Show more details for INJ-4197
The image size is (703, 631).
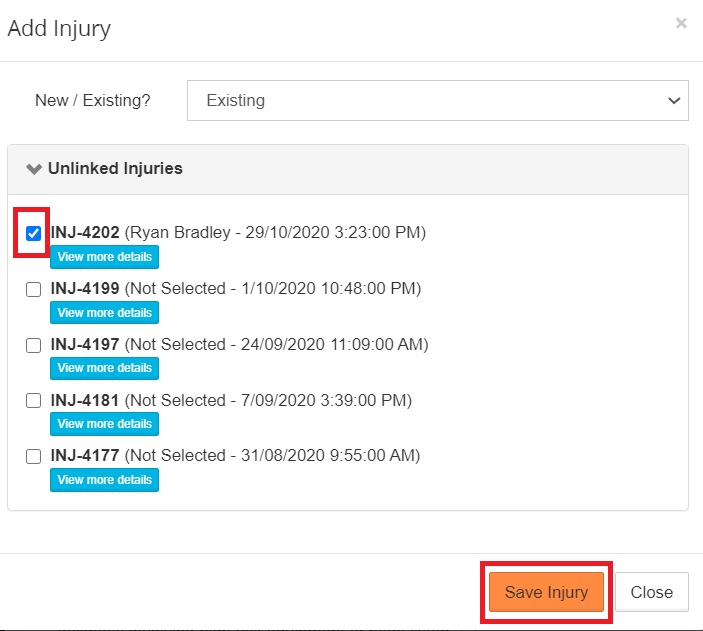point(104,369)
